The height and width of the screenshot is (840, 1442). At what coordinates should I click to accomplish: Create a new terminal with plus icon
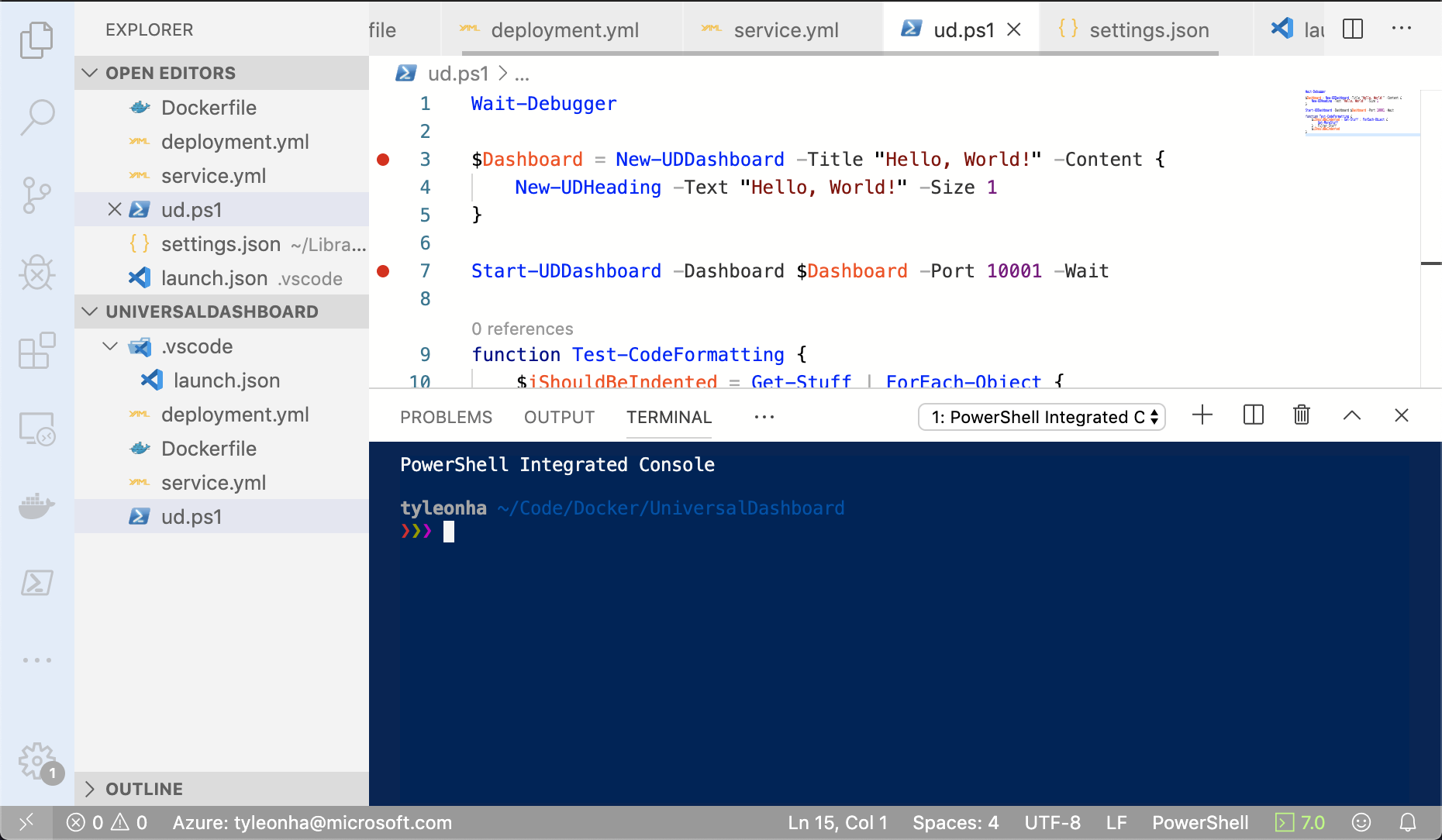coord(1202,415)
